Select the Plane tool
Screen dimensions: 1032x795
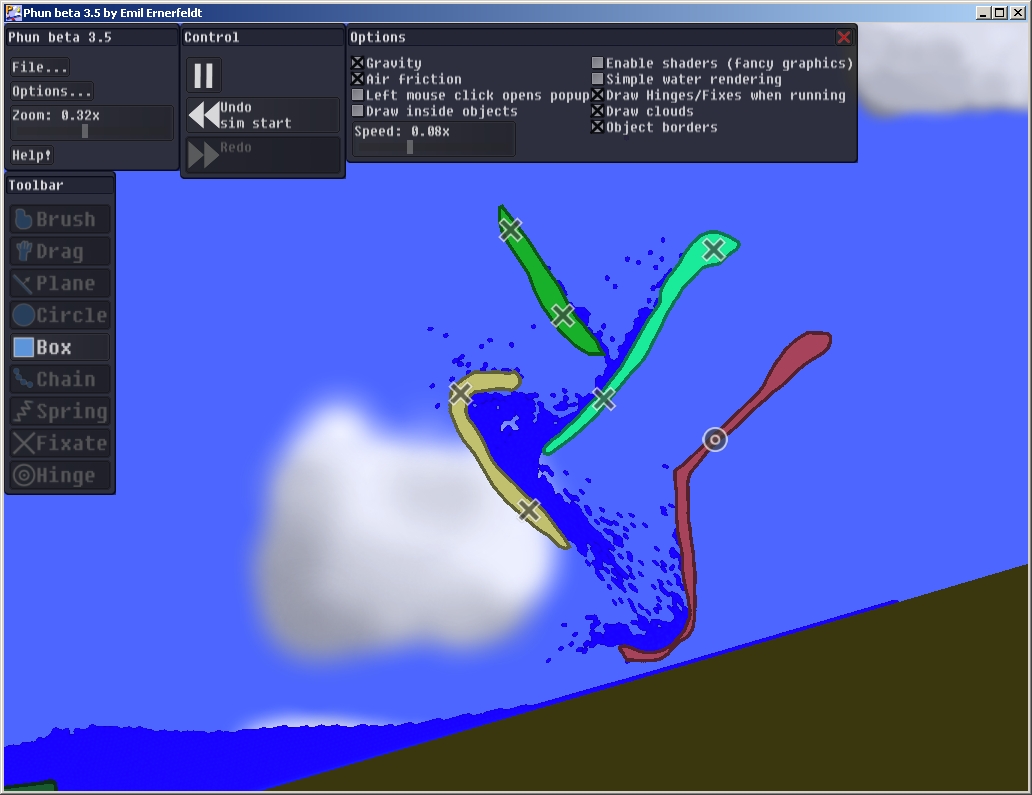[59, 284]
